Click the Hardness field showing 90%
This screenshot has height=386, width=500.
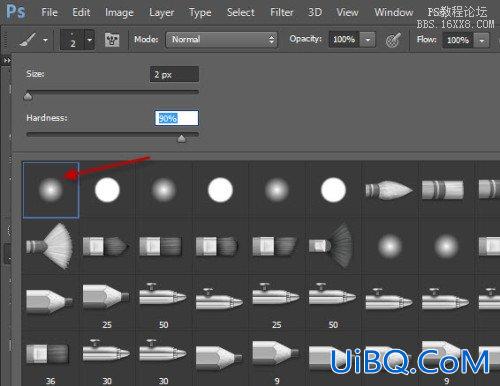coord(177,118)
